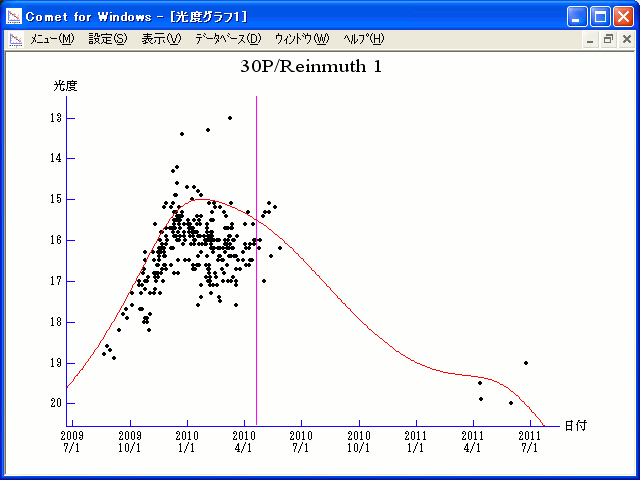Minimize the Comet for Windows application
Viewport: 640px width, 480px height.
[577, 16]
